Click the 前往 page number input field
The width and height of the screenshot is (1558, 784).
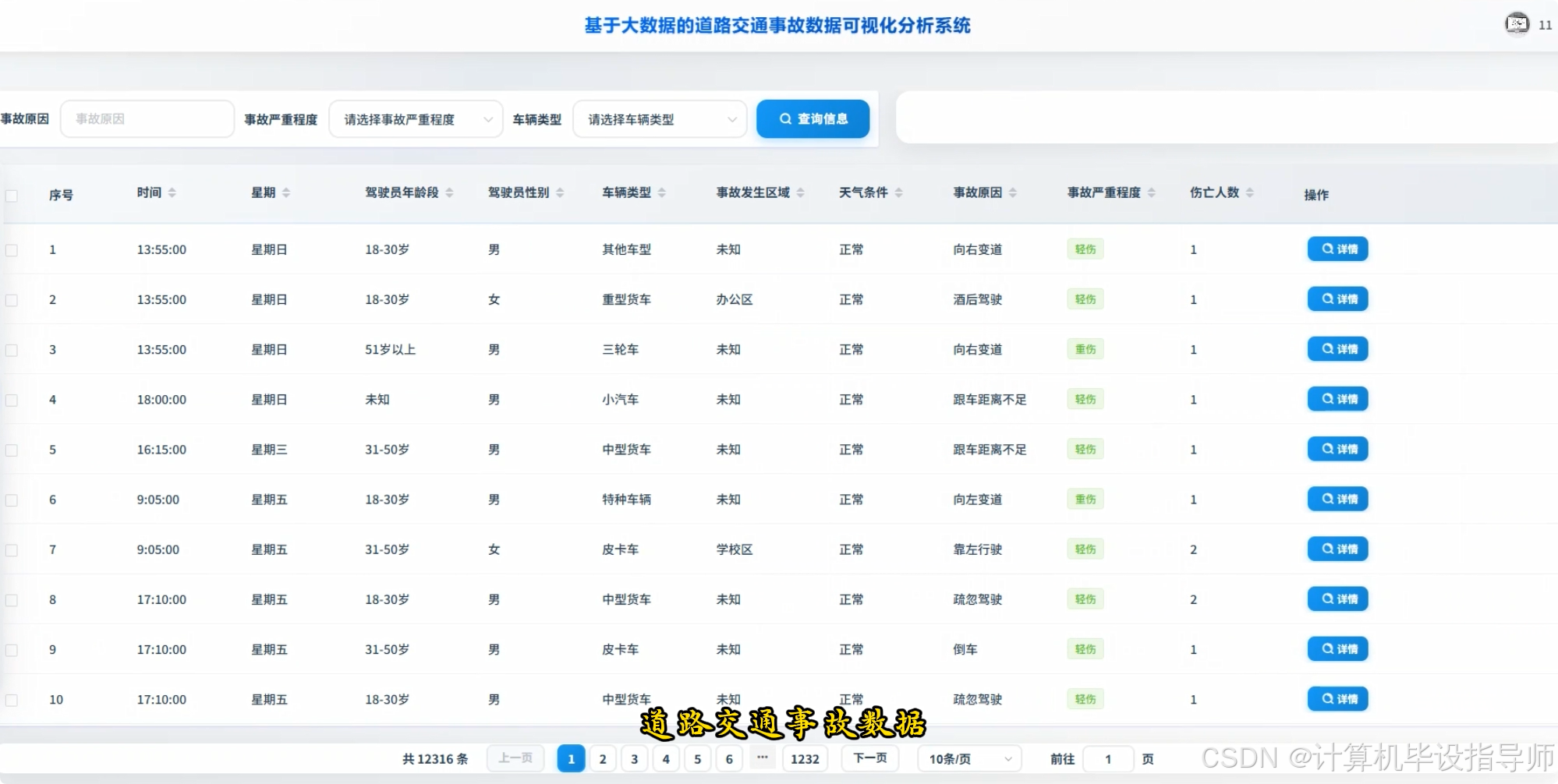coord(1108,758)
